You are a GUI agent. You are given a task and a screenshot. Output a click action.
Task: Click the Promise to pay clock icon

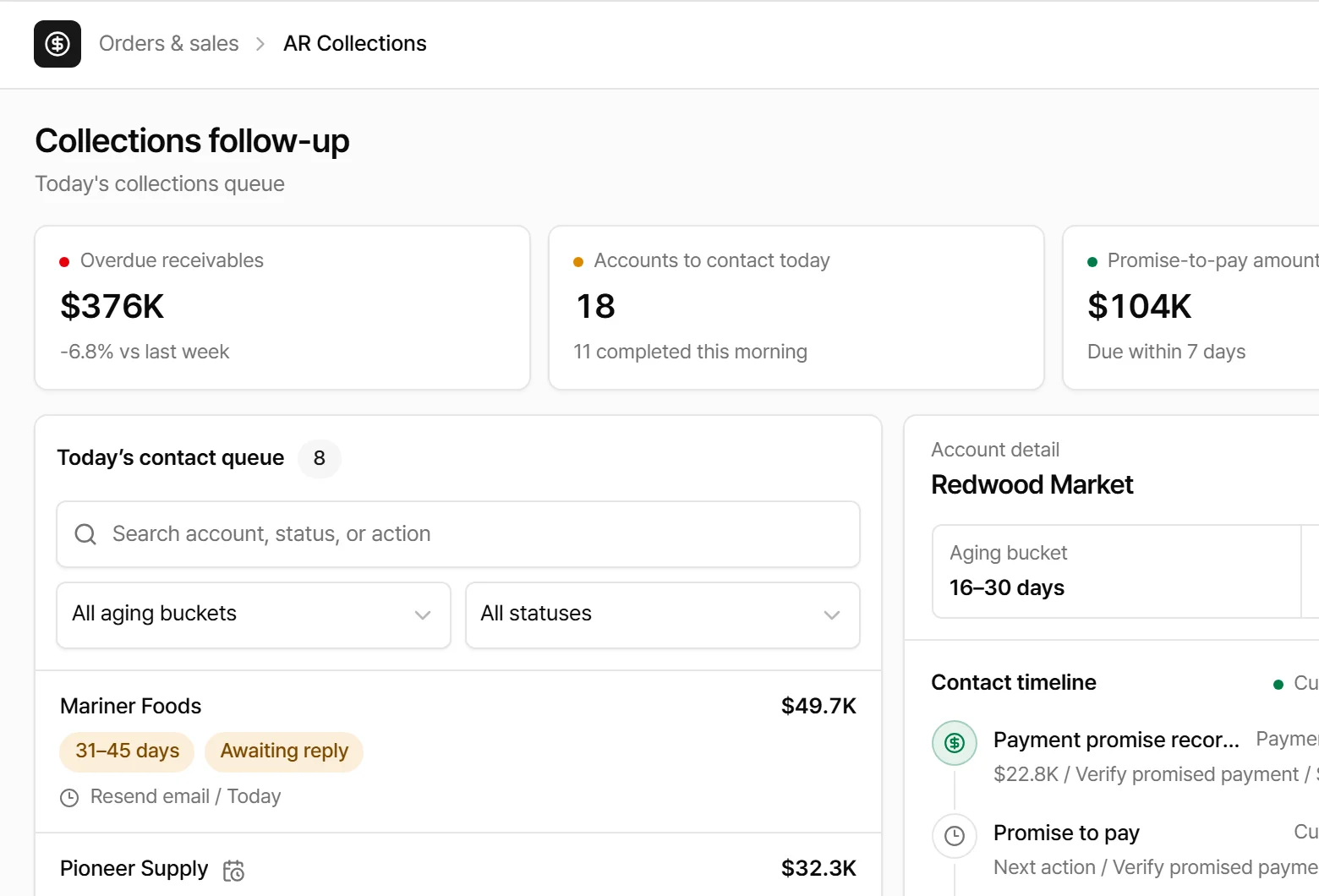pyautogui.click(x=955, y=836)
